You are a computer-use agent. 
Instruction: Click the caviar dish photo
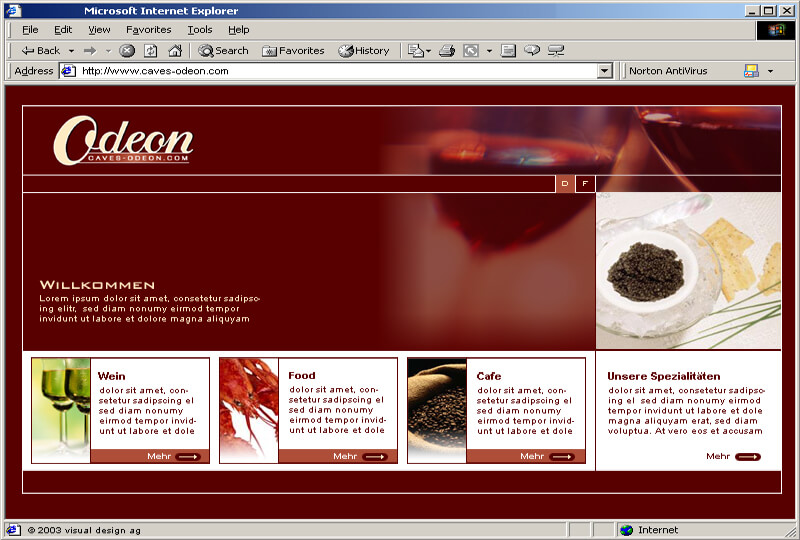click(688, 271)
